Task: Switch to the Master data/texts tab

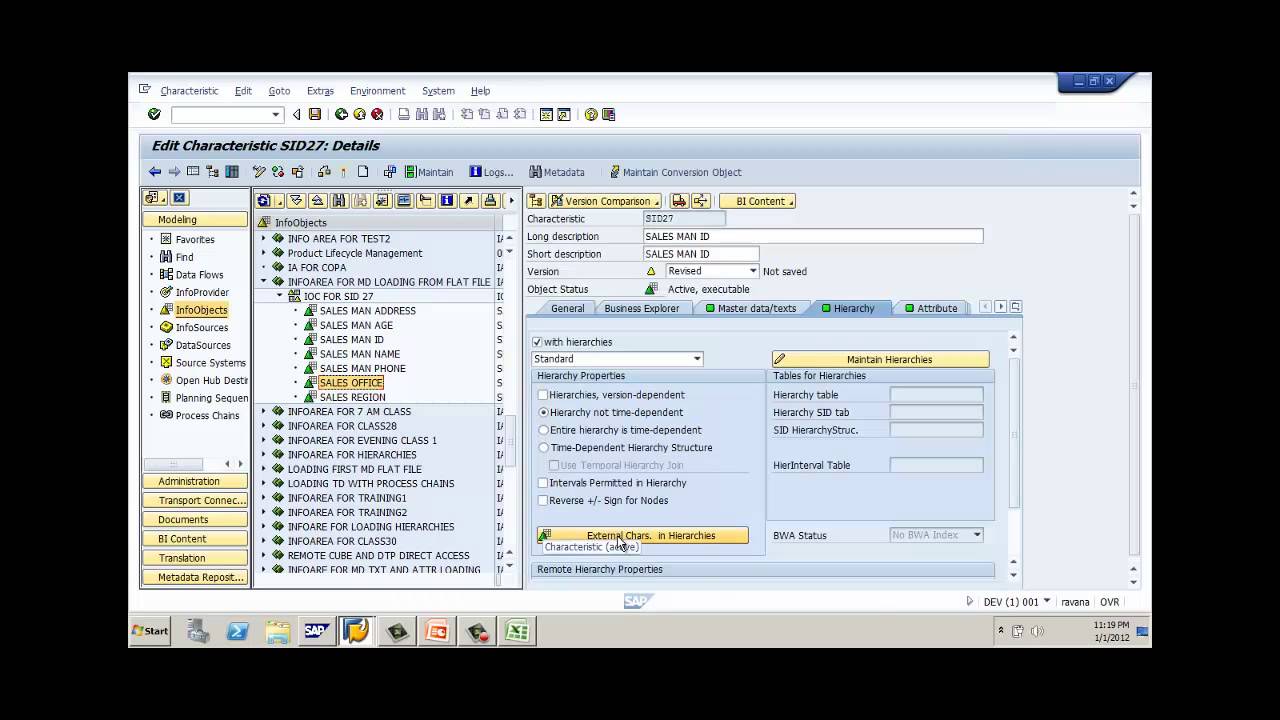Action: point(751,308)
